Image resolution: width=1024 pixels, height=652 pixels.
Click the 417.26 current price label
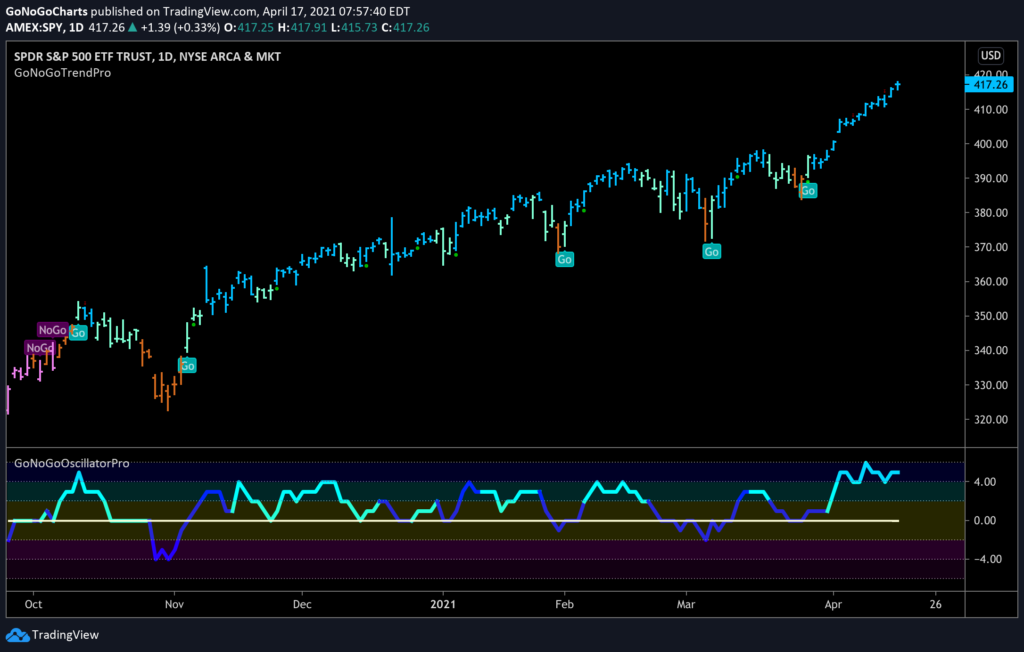989,84
